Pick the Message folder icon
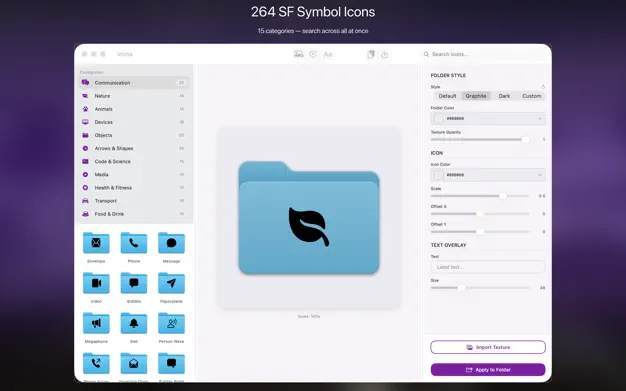 171,243
